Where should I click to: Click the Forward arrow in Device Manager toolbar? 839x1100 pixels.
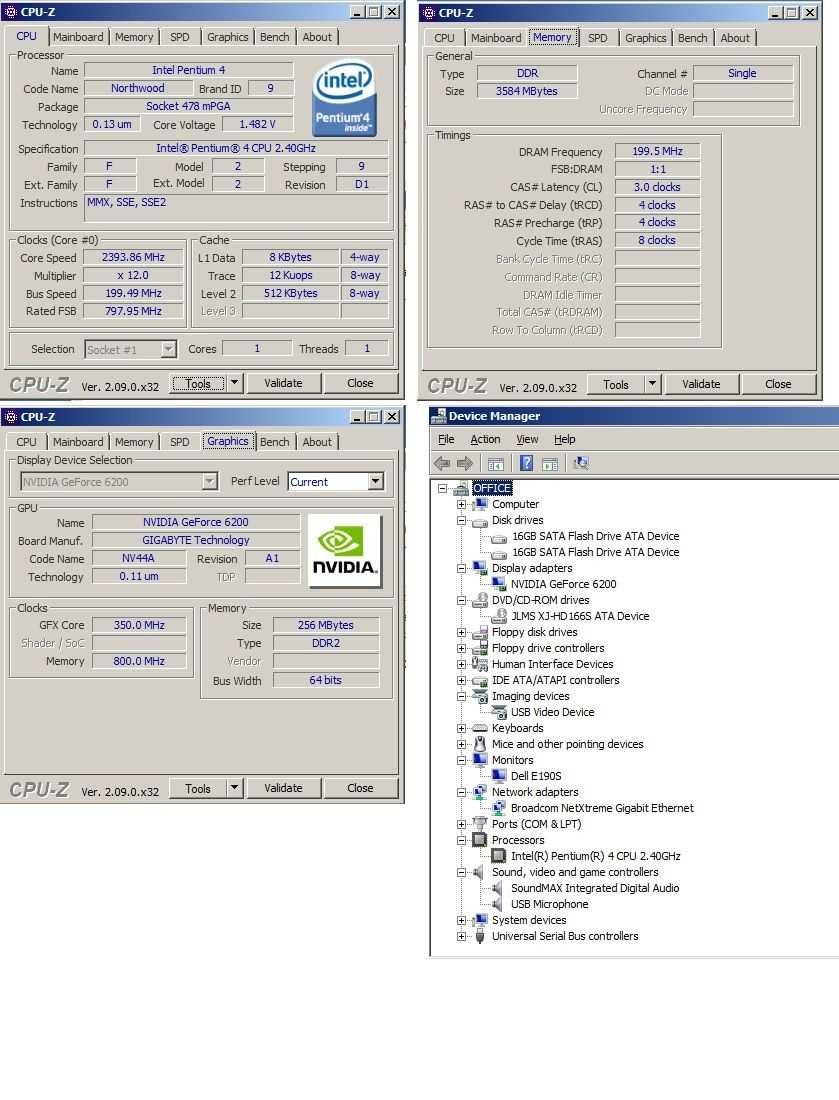[464, 463]
